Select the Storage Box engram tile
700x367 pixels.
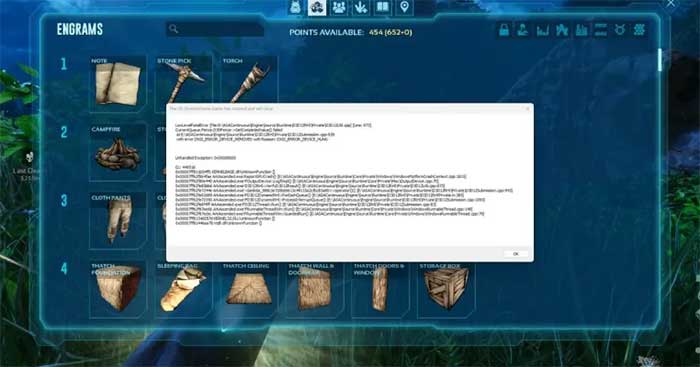coord(446,289)
